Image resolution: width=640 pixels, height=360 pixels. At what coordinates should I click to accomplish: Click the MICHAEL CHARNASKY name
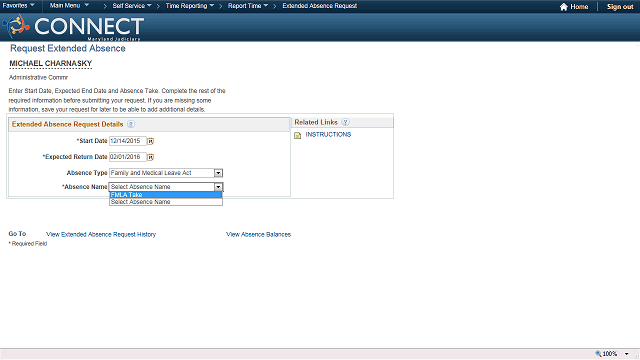point(51,64)
